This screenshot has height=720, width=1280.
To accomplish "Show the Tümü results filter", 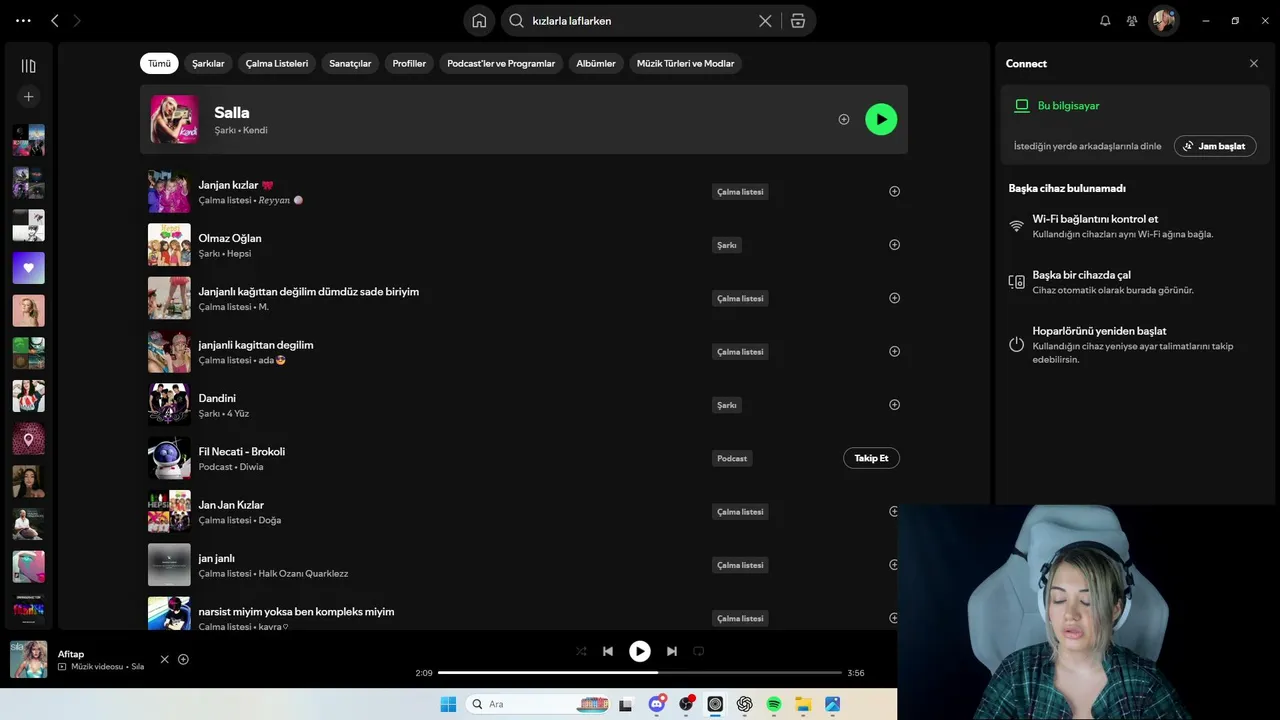I will pyautogui.click(x=159, y=63).
